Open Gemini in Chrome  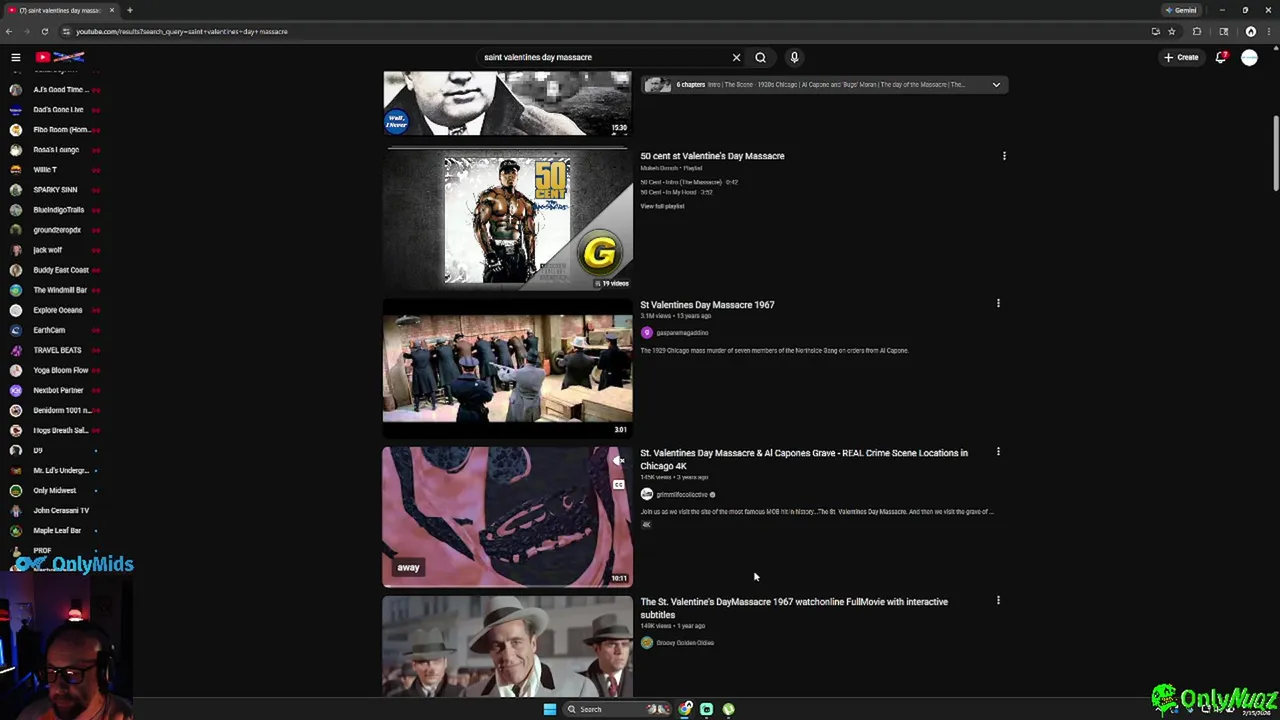pos(1181,10)
